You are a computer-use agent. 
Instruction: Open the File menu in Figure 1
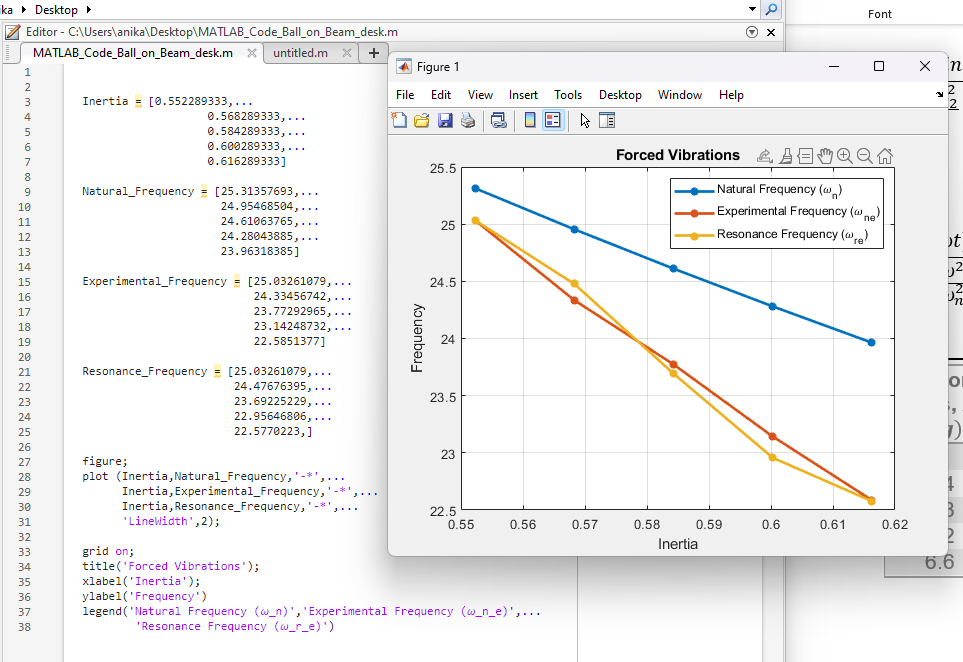(x=405, y=95)
